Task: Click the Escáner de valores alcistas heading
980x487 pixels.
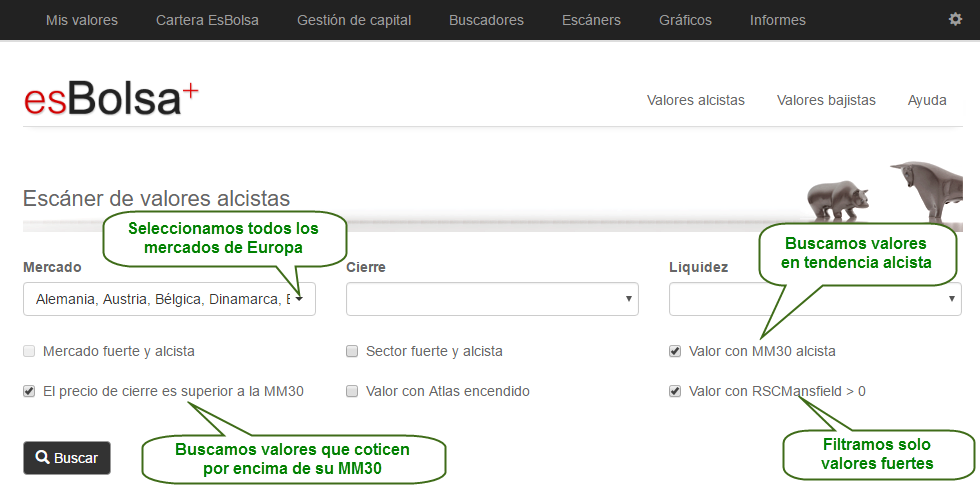Action: pyautogui.click(x=156, y=198)
